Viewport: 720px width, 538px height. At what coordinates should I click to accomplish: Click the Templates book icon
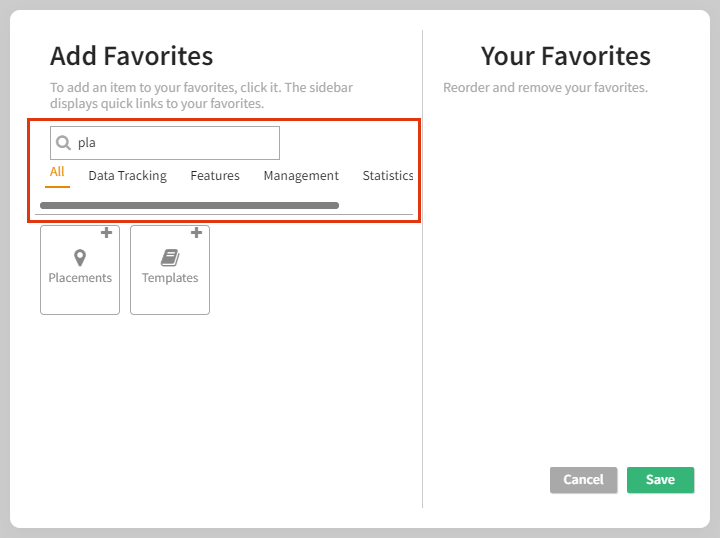[170, 258]
